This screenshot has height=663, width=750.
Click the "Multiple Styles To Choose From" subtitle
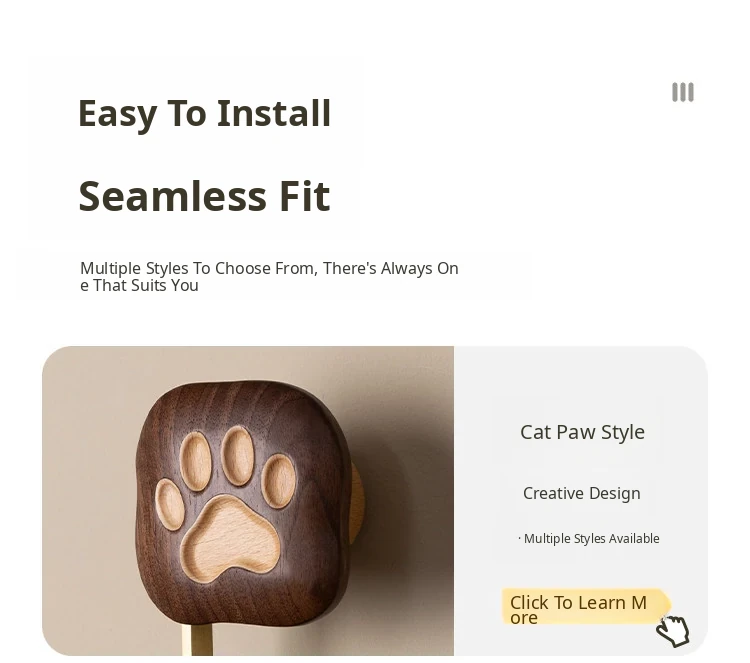pyautogui.click(x=269, y=276)
